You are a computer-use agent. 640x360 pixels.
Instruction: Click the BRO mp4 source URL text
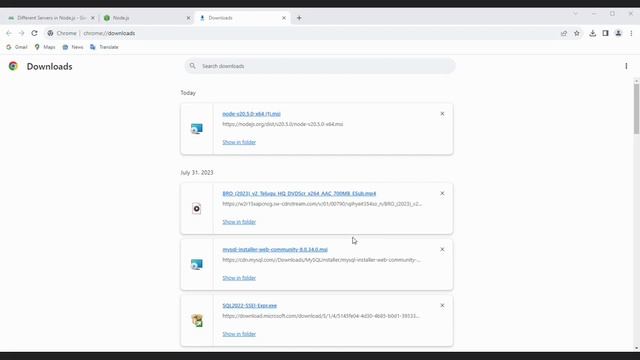tap(322, 204)
